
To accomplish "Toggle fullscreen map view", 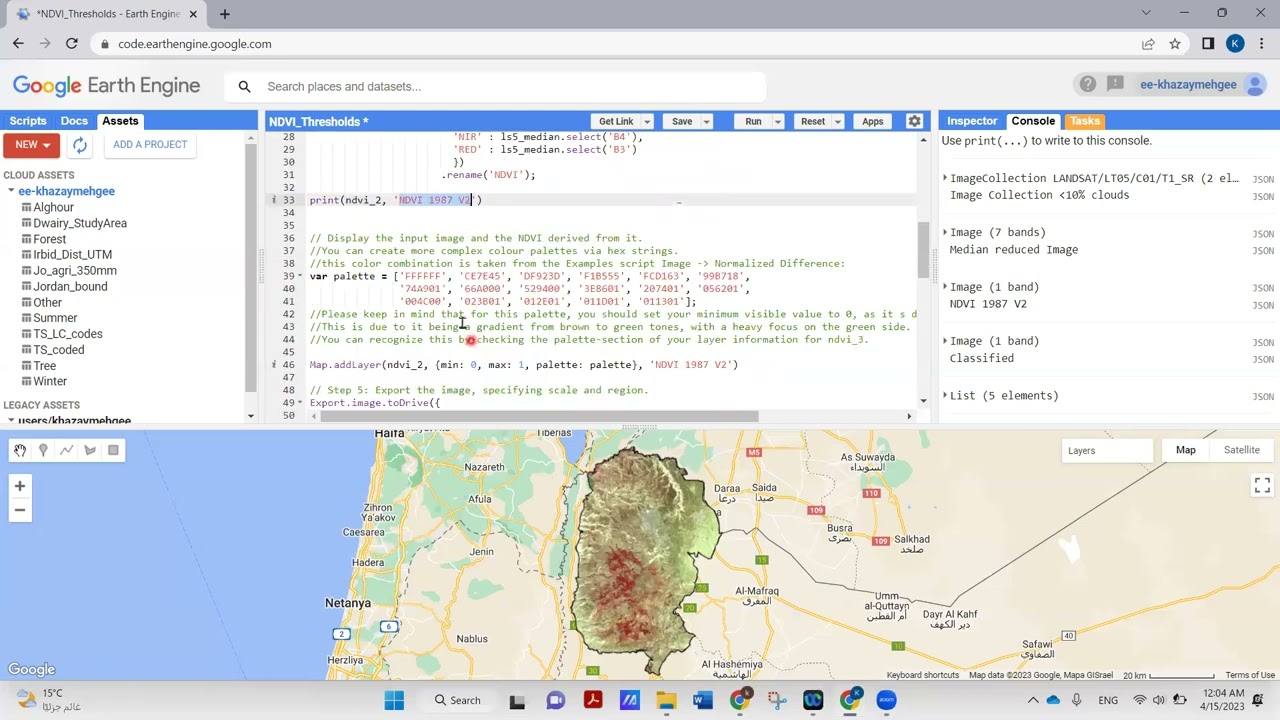I will [x=1262, y=485].
